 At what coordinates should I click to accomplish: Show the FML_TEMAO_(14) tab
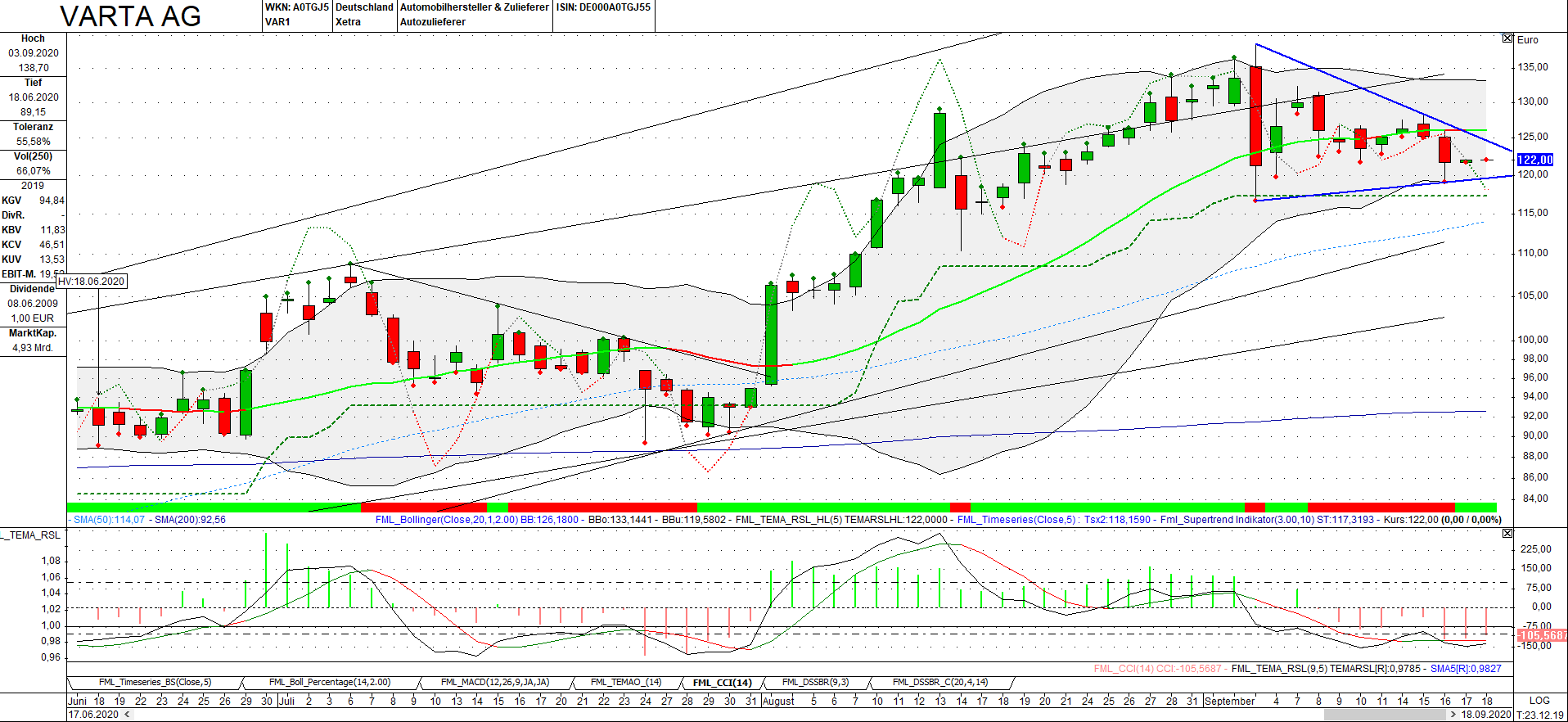point(626,683)
